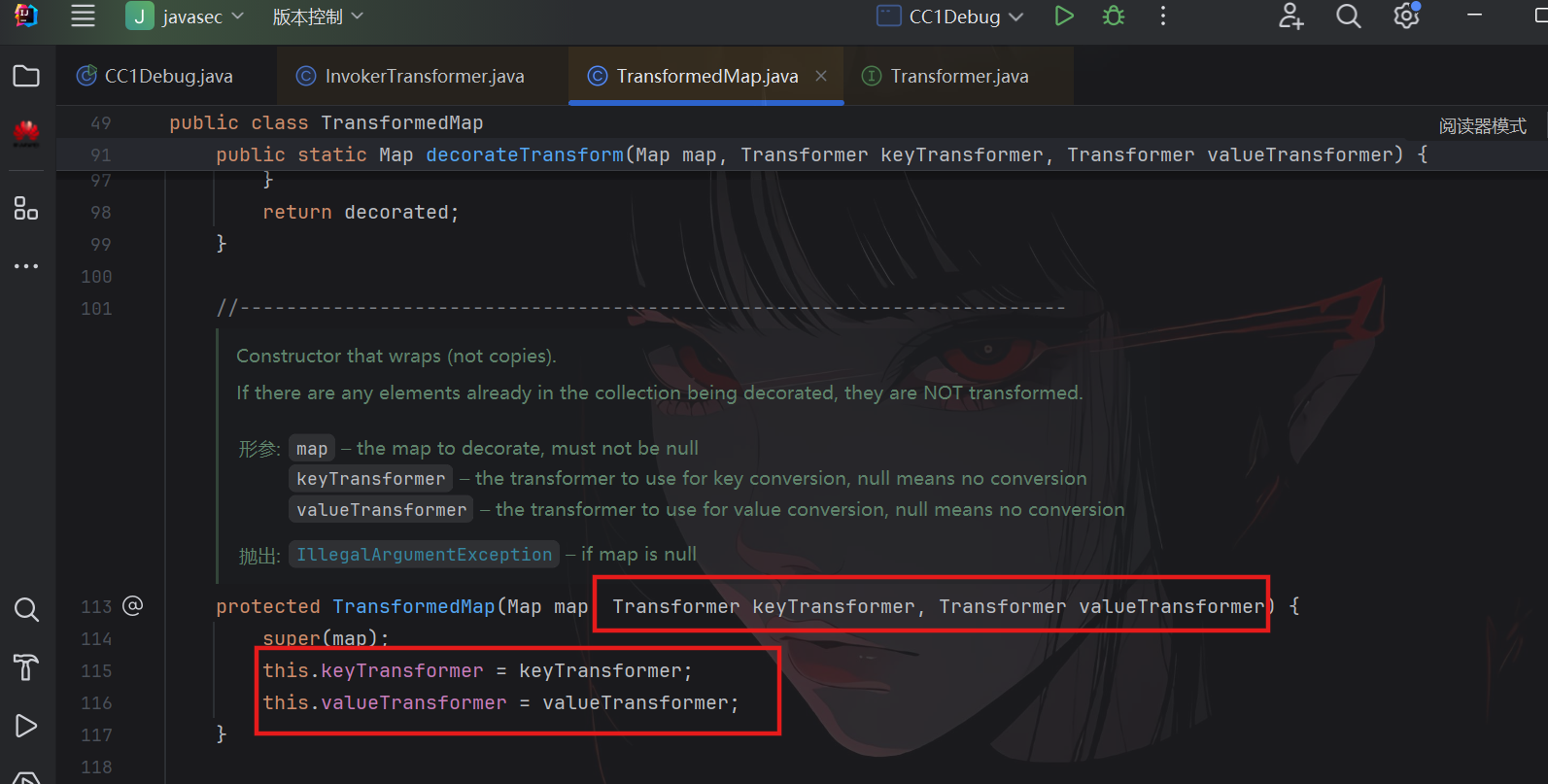The height and width of the screenshot is (784, 1548).
Task: Open the Run tool window in left sidebar
Action: pos(26,726)
